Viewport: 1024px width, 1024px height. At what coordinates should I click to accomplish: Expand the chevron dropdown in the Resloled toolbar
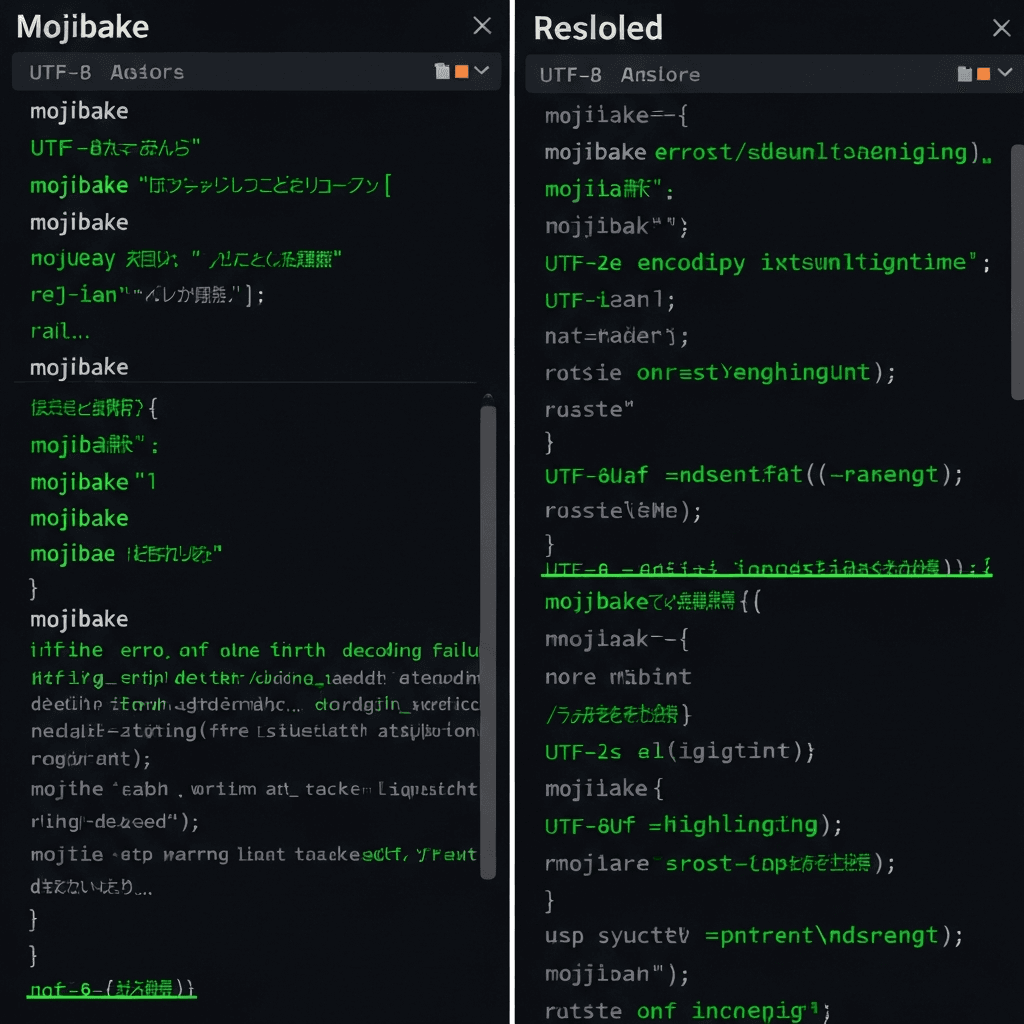(1003, 73)
